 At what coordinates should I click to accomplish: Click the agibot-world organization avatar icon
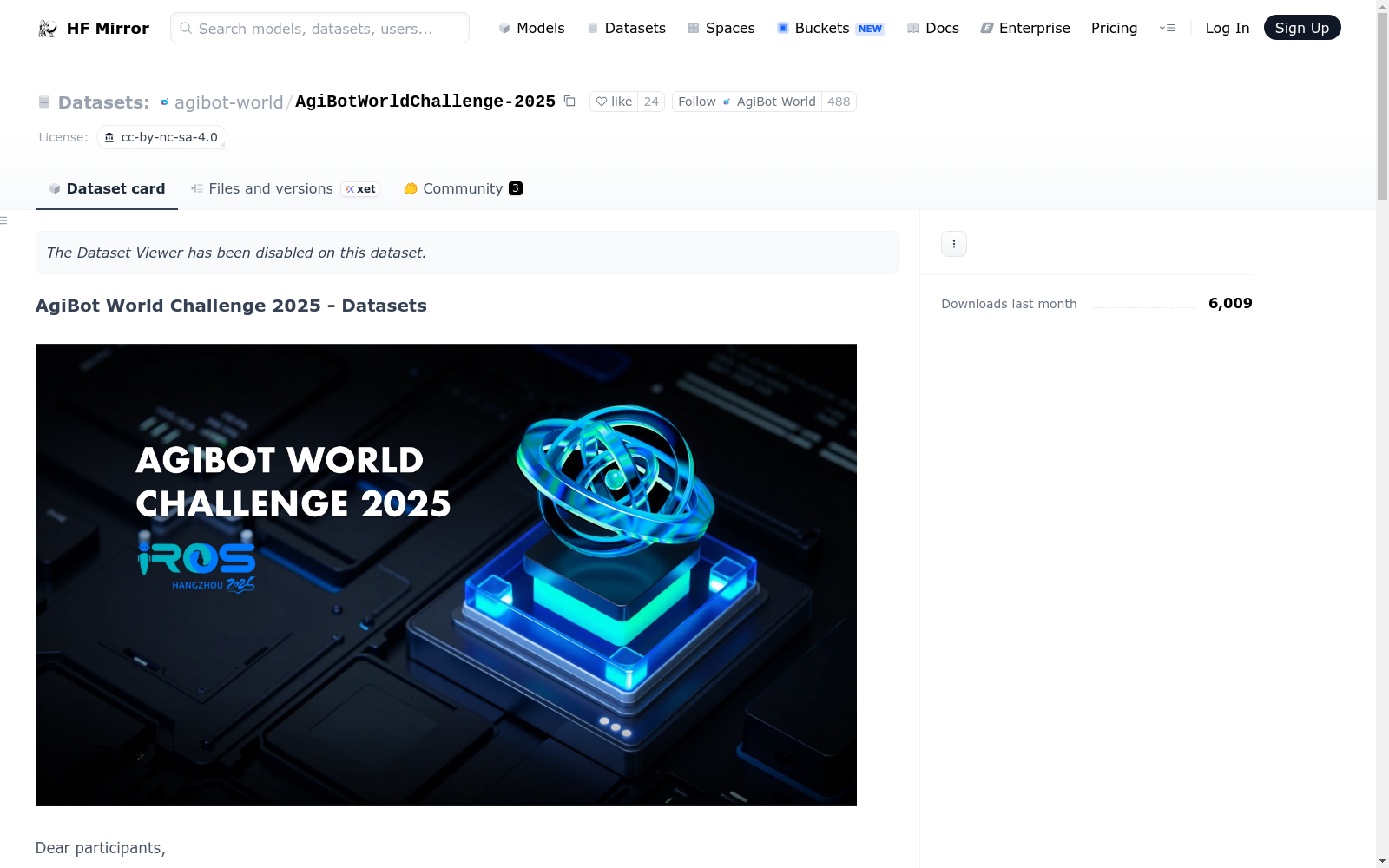(165, 102)
